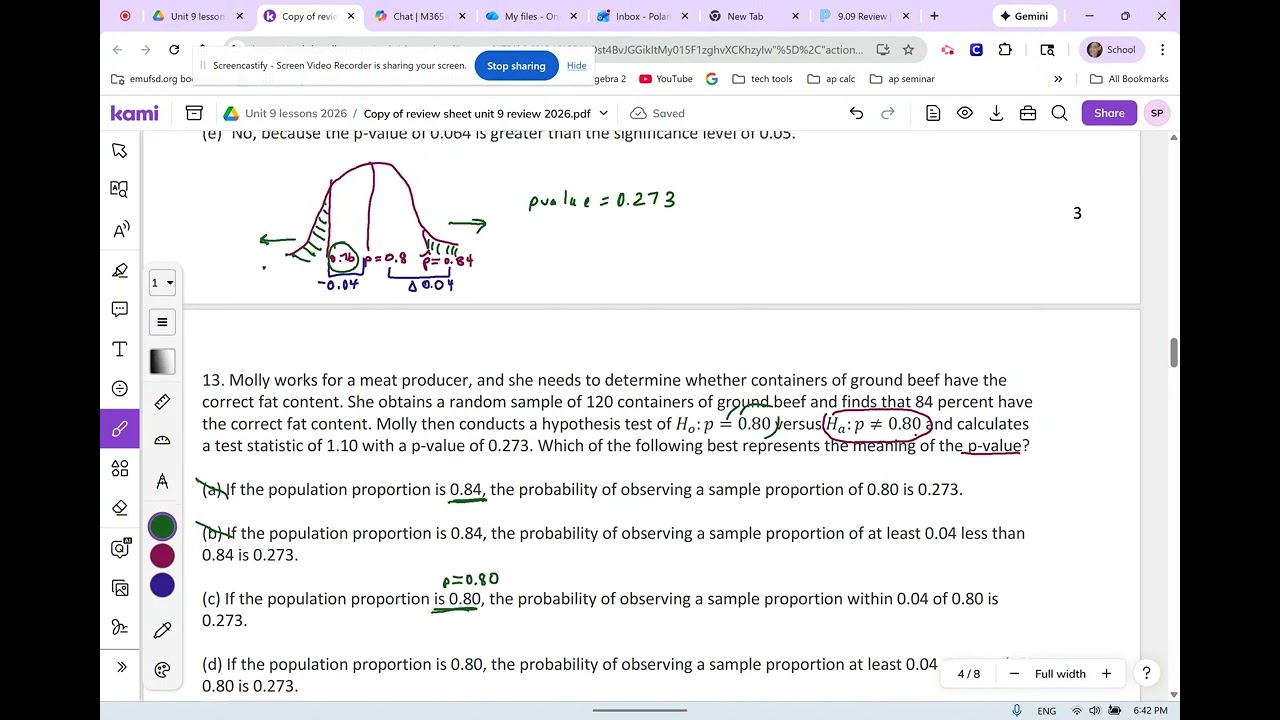Search within the document
Screen dimensions: 1280x720
pos(1060,113)
